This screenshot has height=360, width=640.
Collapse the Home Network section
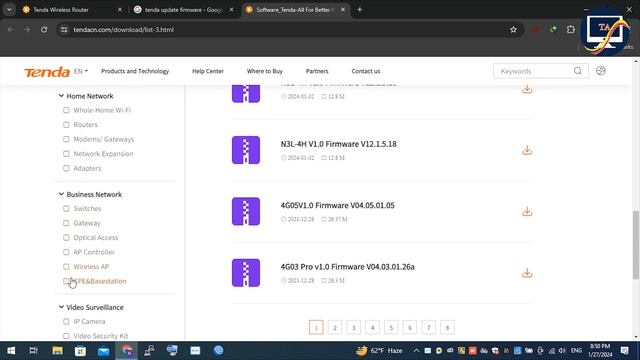coord(61,96)
